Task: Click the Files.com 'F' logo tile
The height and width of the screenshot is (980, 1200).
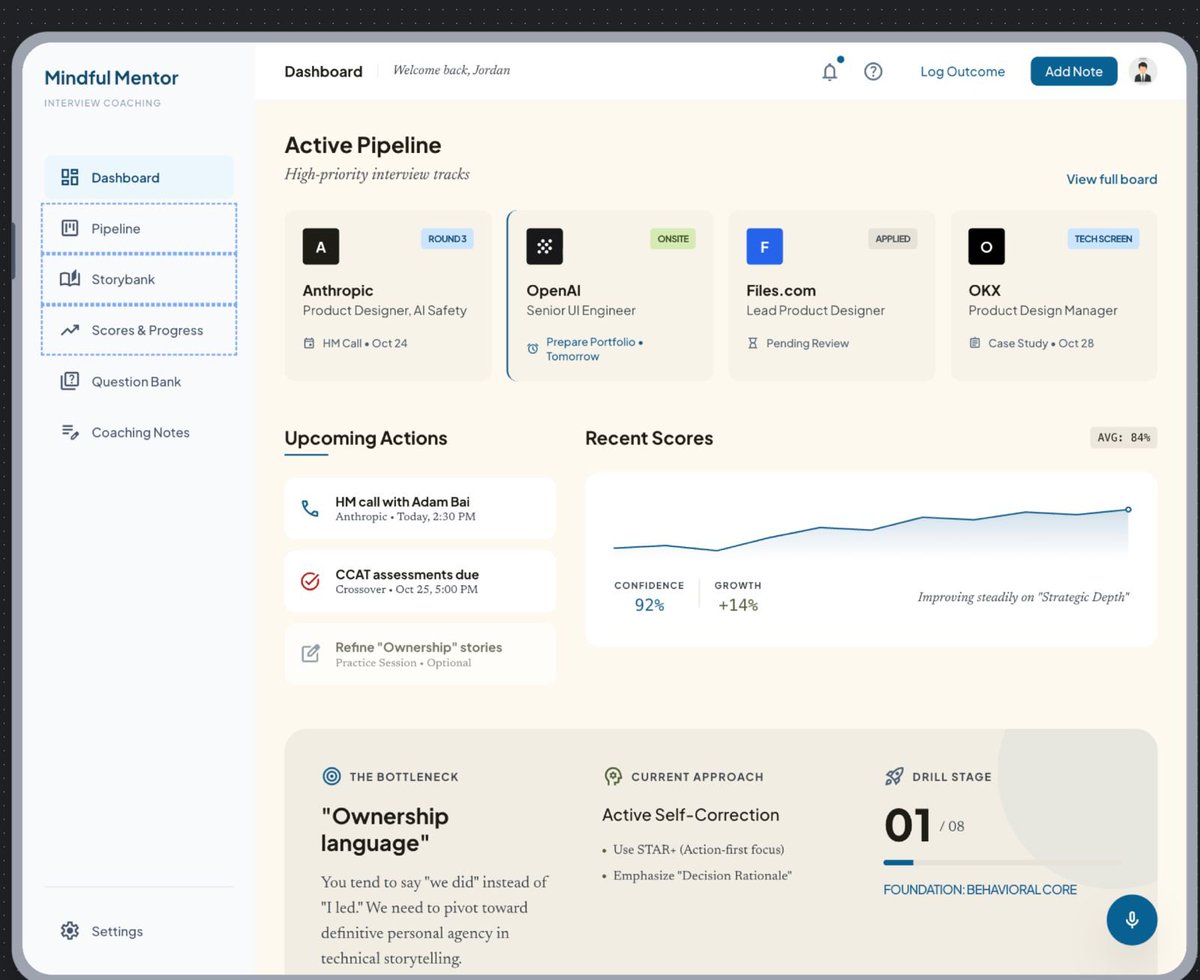Action: [765, 246]
